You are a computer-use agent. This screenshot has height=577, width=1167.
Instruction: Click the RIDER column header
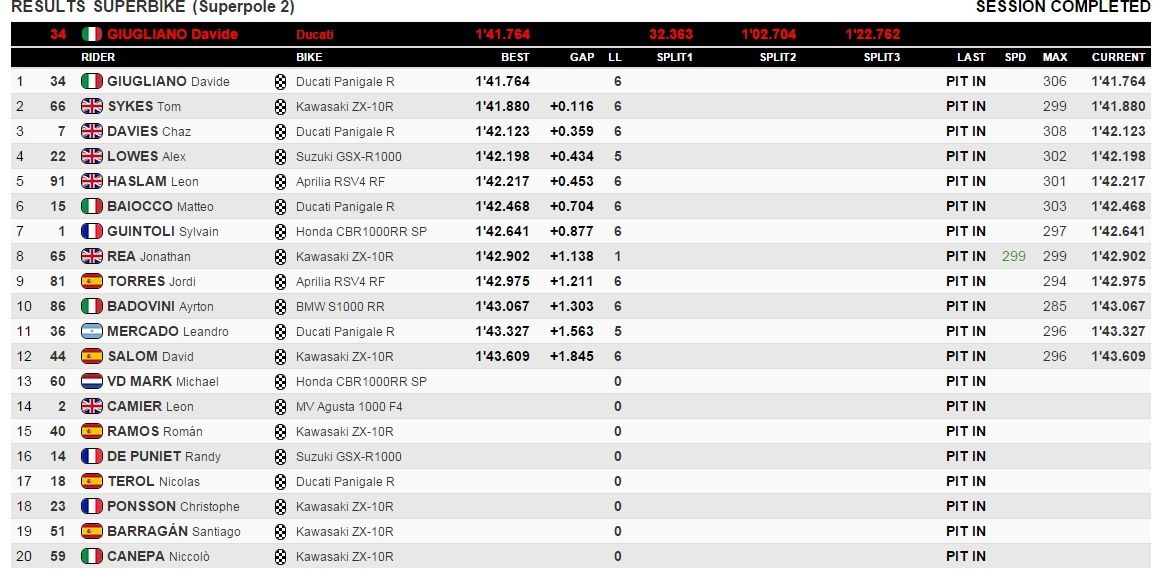click(x=98, y=57)
